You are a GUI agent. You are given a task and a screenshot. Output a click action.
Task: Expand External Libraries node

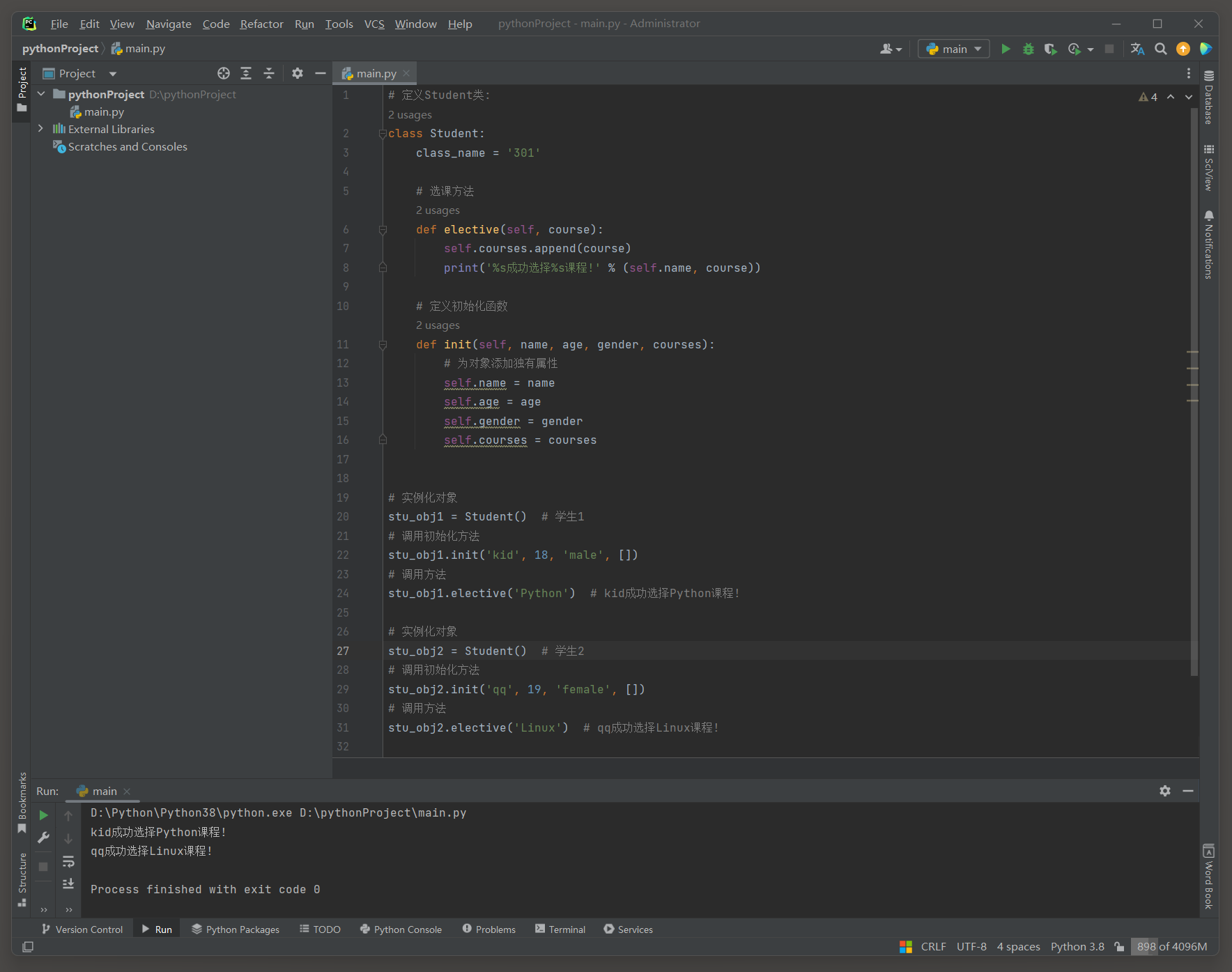pos(41,129)
